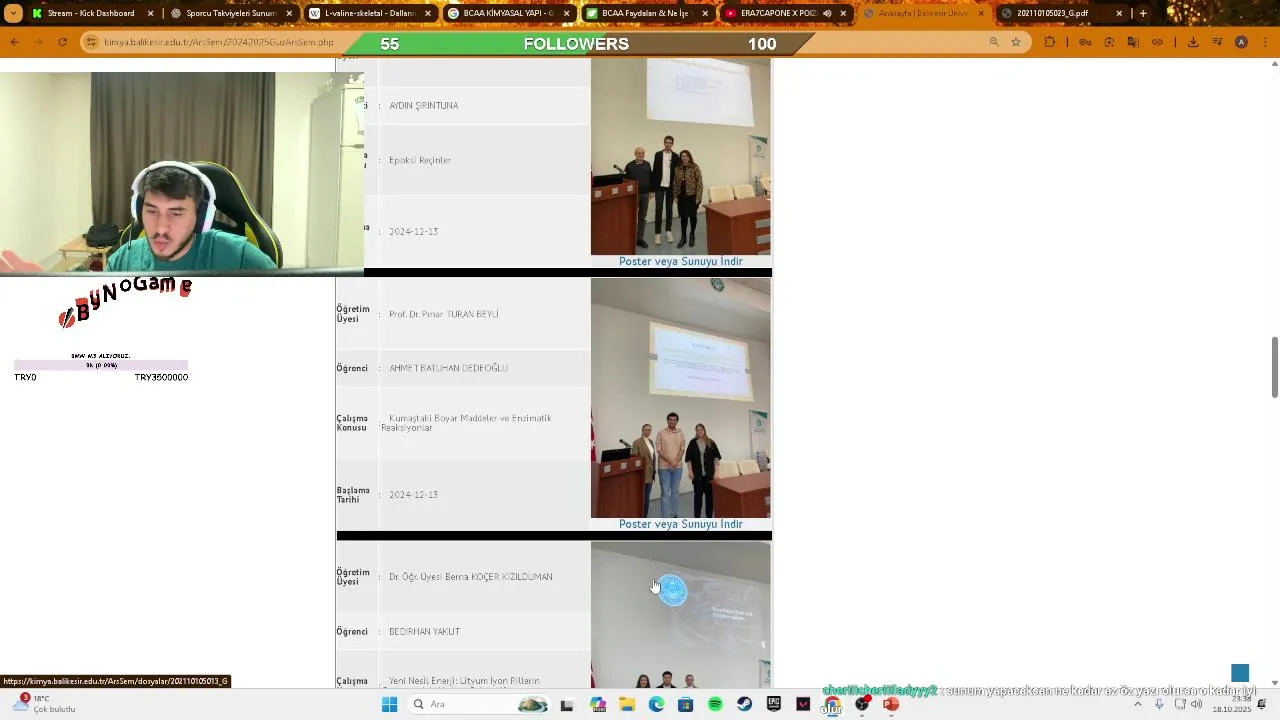Click the blue square button at bottom-right
Viewport: 1280px width, 720px height.
[1240, 673]
